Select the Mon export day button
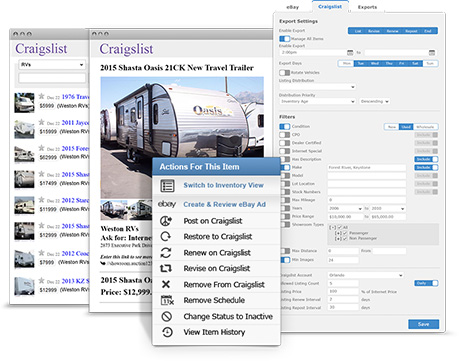 [x=346, y=63]
